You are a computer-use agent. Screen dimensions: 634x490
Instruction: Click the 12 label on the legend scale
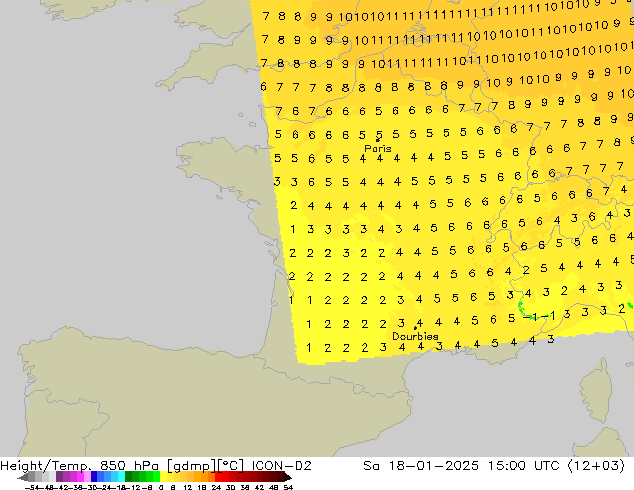[188, 487]
